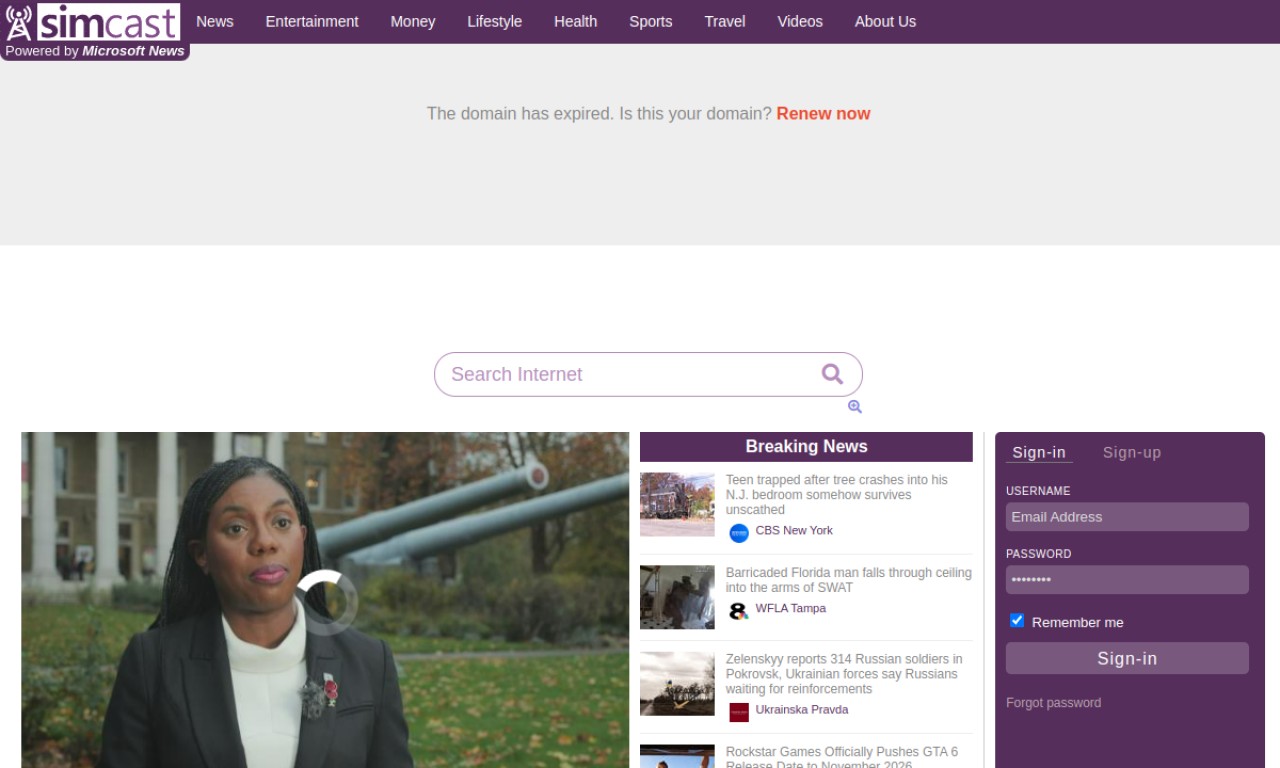Click the CBS New York source icon
The image size is (1280, 768).
click(x=739, y=533)
